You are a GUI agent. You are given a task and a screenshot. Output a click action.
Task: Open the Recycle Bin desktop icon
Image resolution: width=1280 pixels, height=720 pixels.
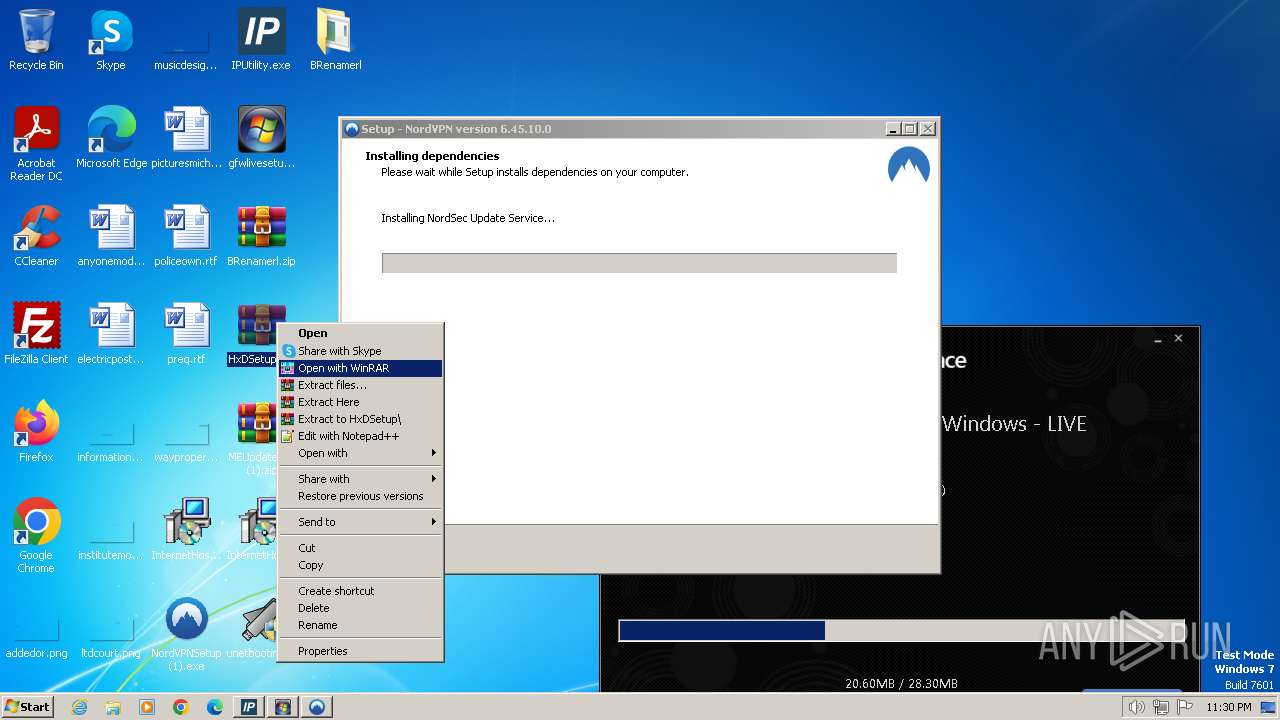point(36,40)
